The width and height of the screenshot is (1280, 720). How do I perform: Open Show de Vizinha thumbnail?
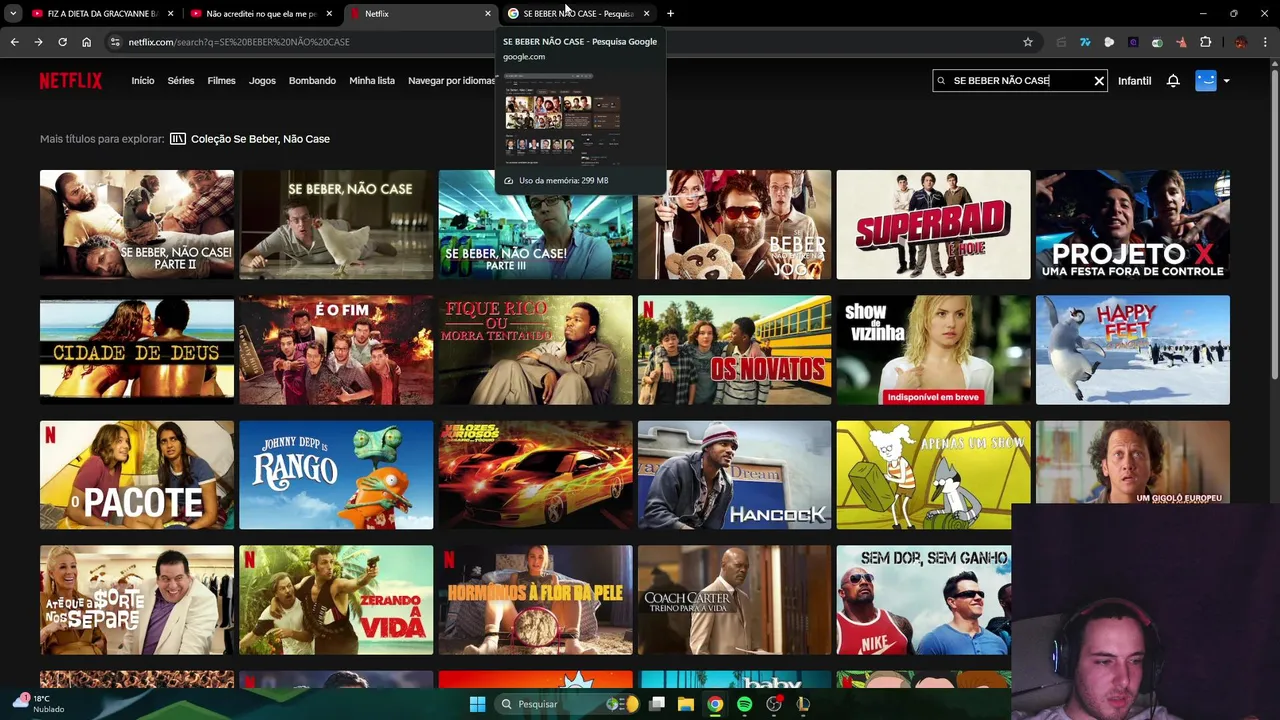click(933, 350)
